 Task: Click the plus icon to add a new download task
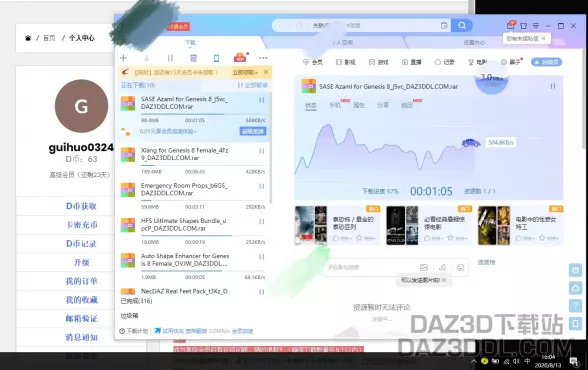123,58
